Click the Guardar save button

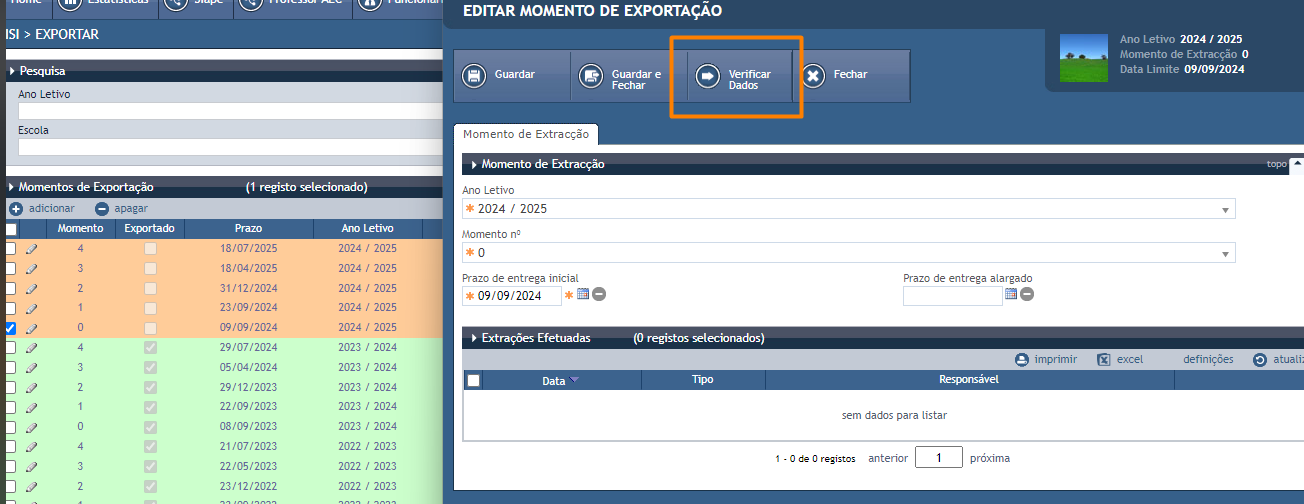(511, 76)
